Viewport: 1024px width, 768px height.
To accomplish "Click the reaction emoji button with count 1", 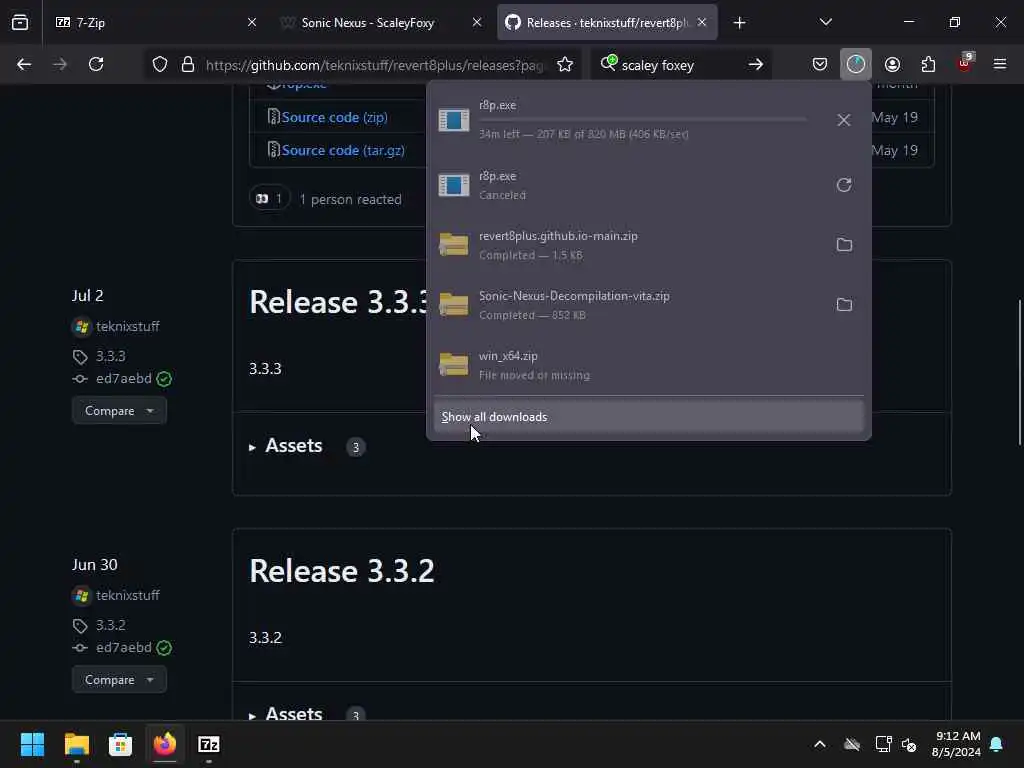I will [269, 199].
